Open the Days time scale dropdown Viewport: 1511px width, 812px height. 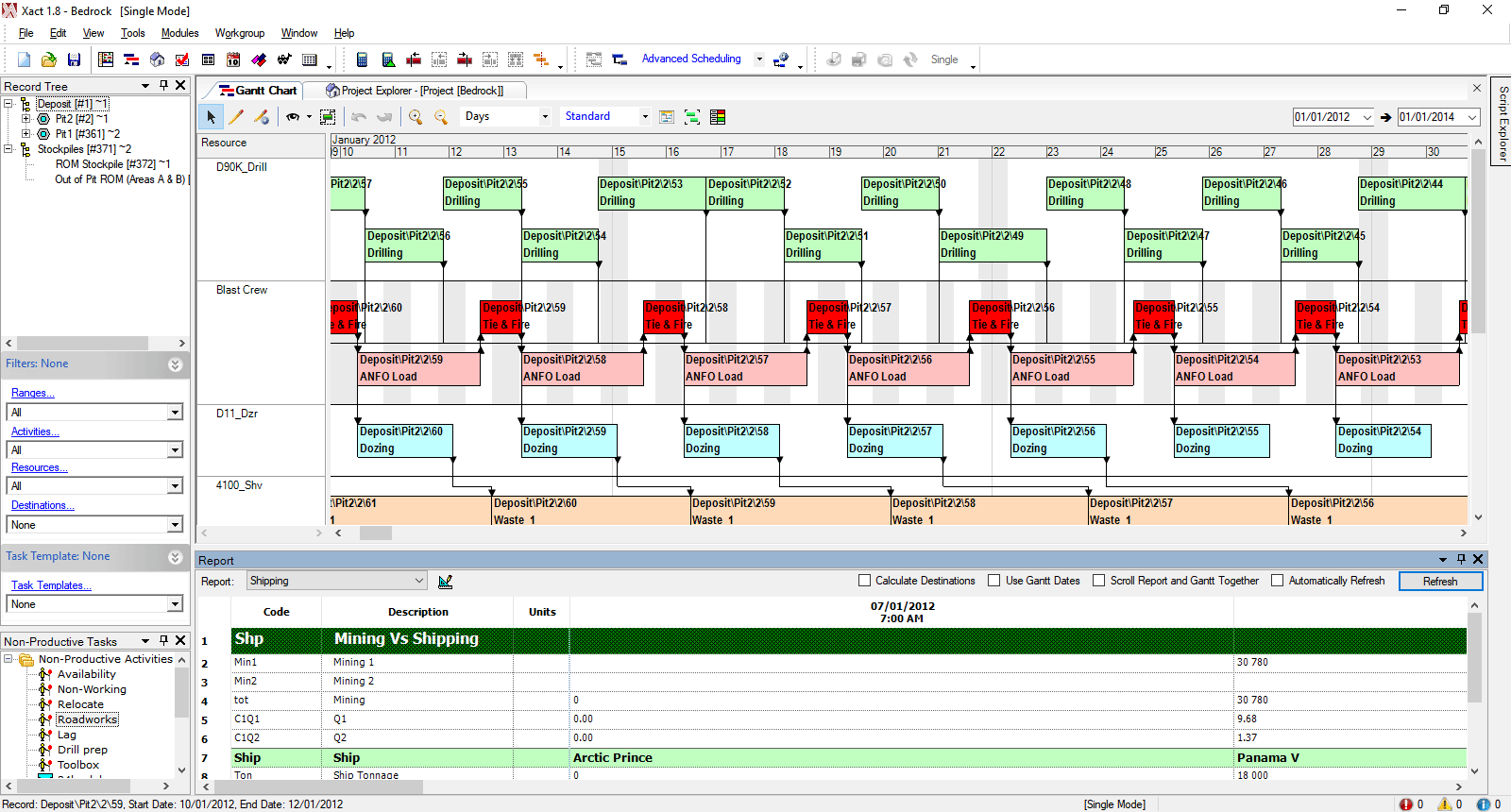tap(545, 117)
